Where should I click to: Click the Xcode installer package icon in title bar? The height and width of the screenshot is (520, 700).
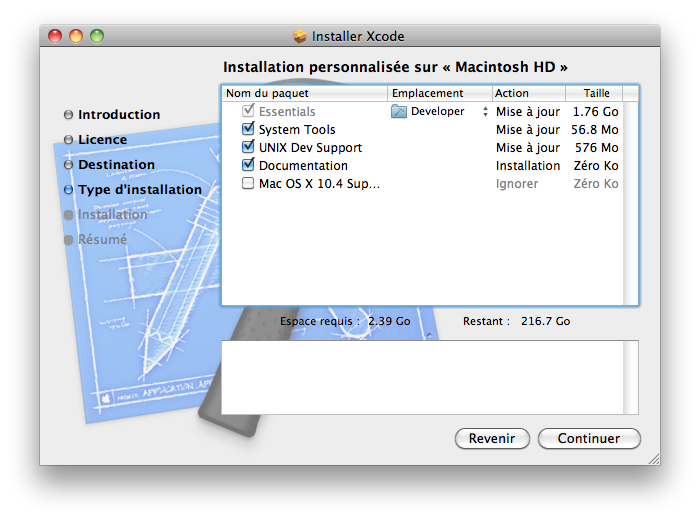(300, 36)
